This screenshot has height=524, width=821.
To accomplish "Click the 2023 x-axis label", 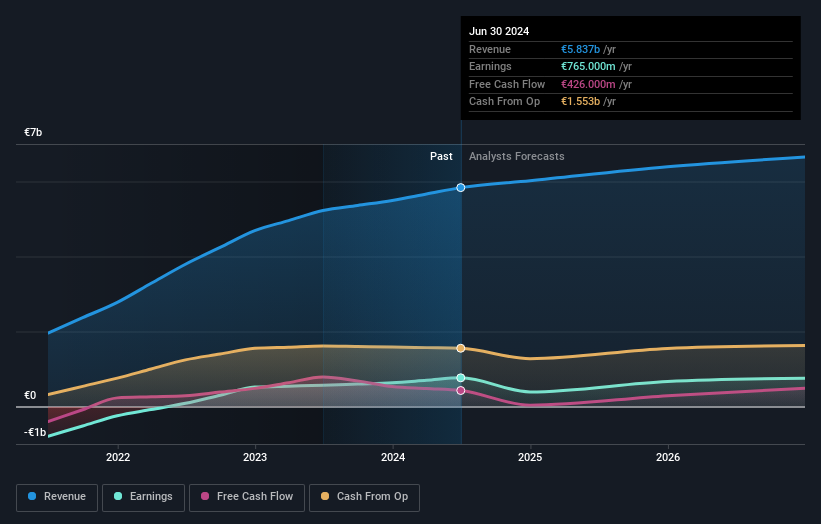I will coord(255,457).
